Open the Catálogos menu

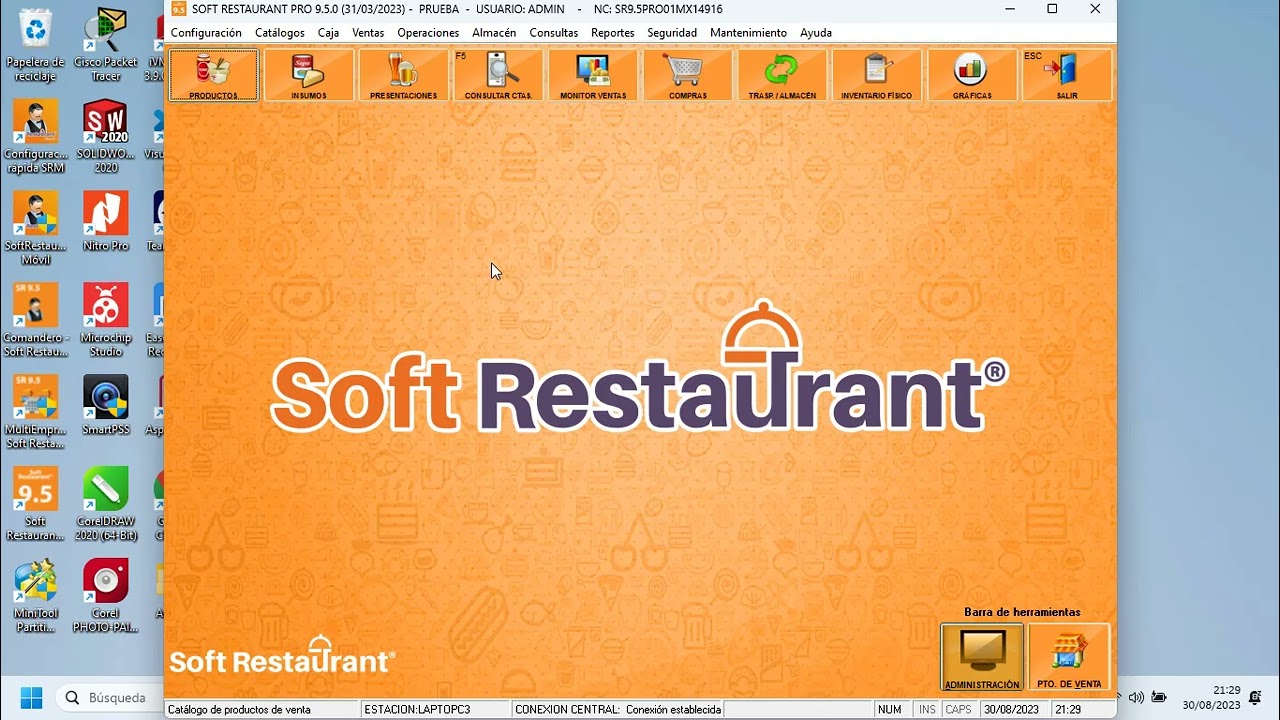(x=280, y=33)
